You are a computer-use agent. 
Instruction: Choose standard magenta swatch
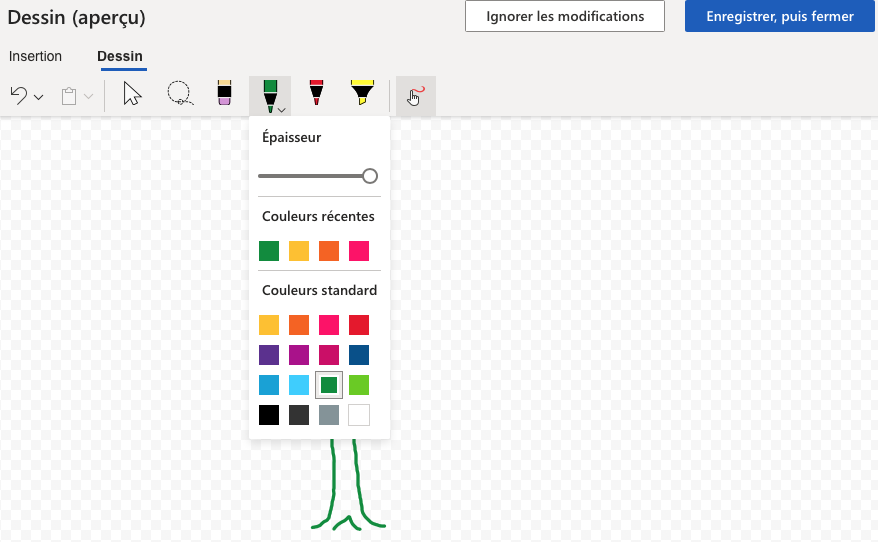tap(299, 355)
